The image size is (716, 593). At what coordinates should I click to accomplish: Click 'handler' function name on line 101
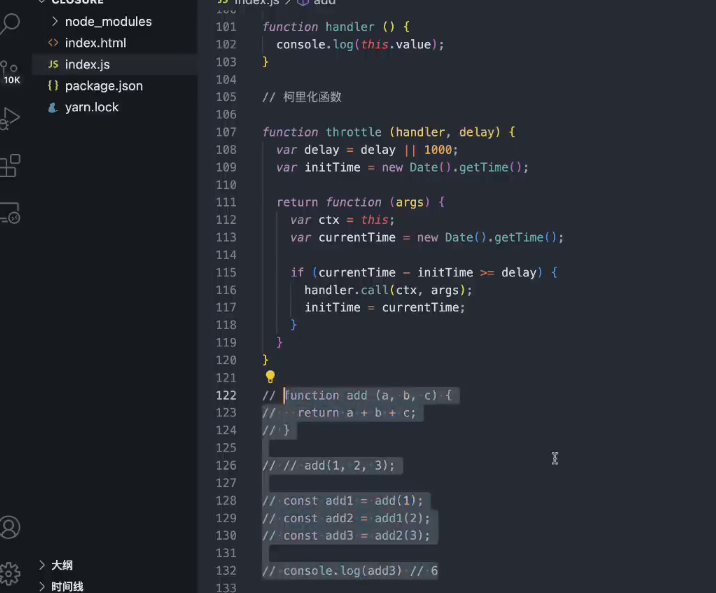tap(350, 27)
